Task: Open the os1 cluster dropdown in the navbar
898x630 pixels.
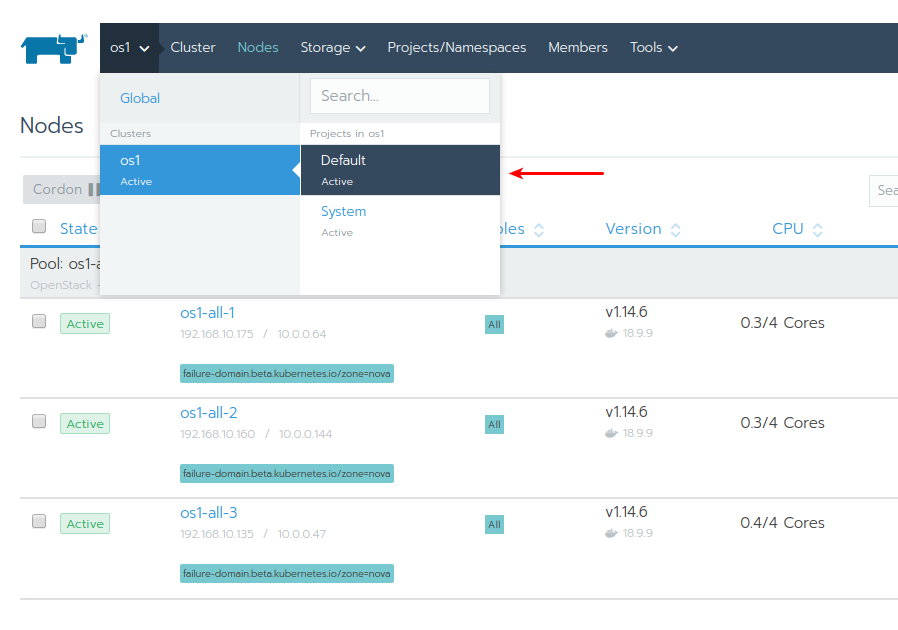Action: click(x=129, y=47)
